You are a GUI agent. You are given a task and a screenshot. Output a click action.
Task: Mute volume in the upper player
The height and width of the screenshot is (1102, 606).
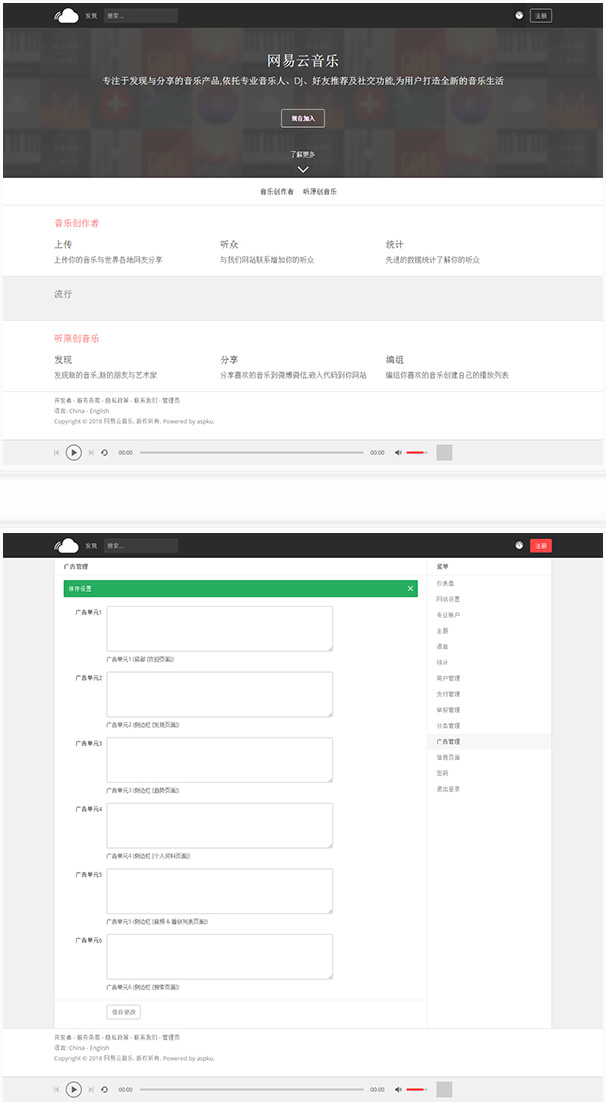point(398,453)
